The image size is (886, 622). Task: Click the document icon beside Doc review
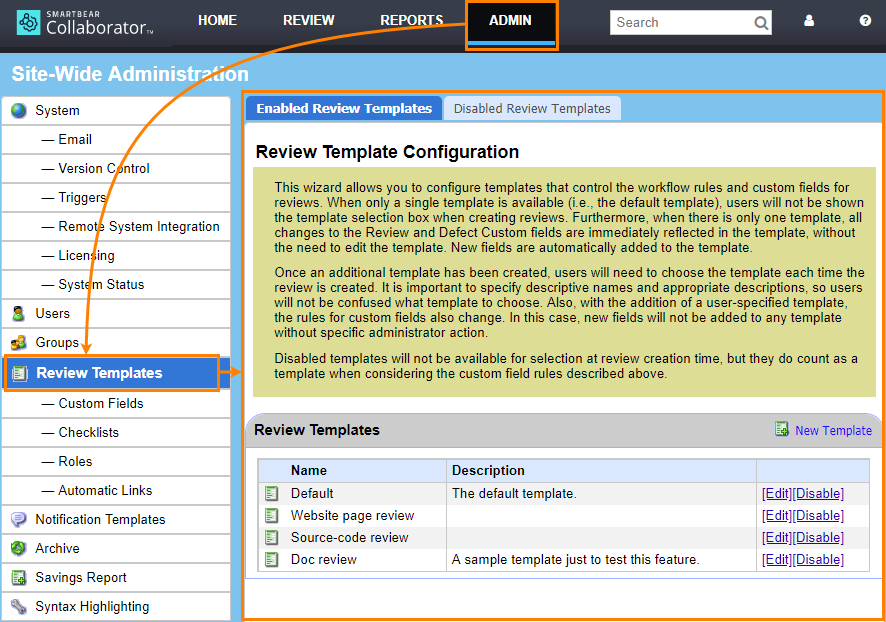pos(271,559)
